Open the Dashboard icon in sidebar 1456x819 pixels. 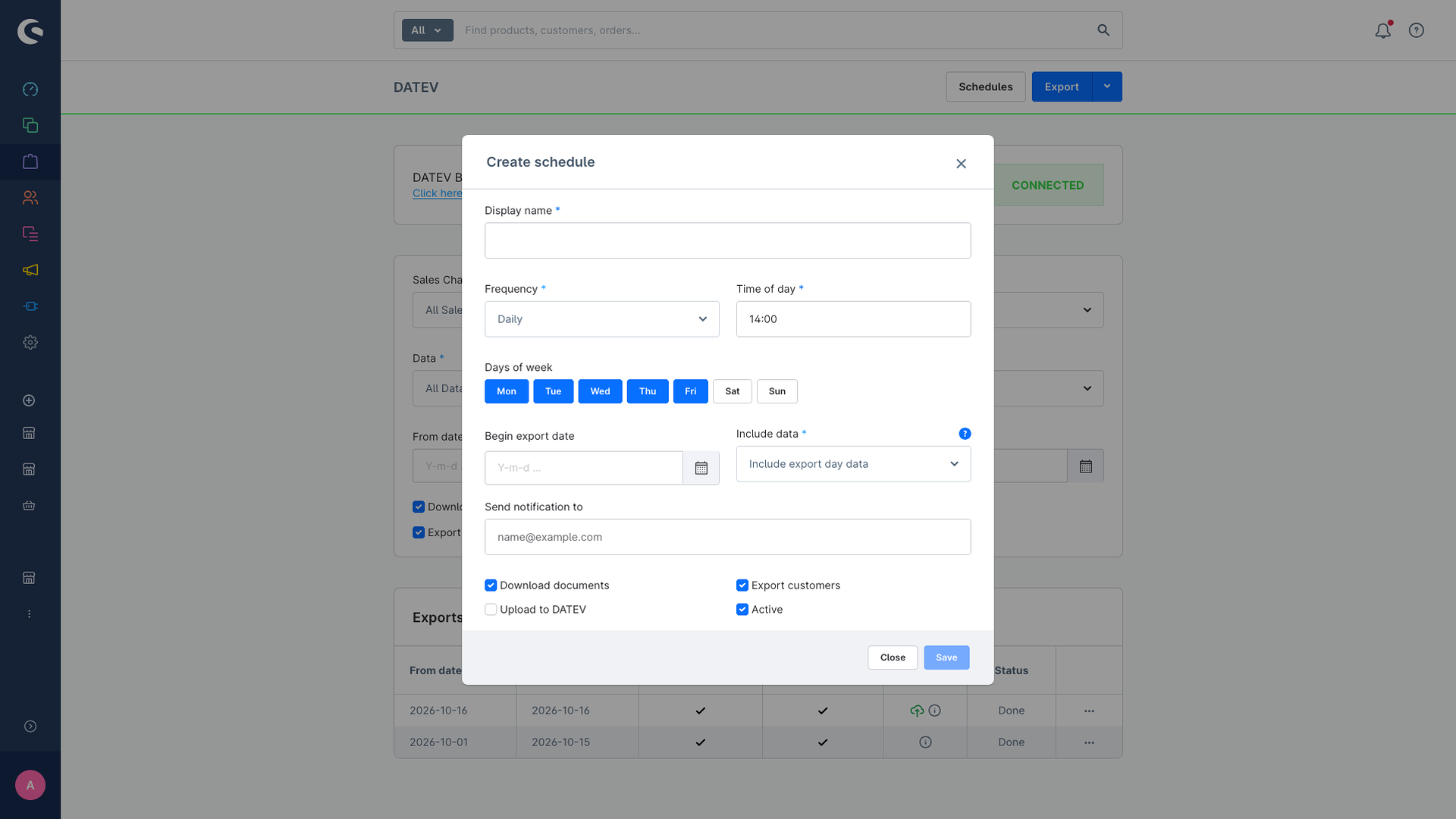[30, 89]
